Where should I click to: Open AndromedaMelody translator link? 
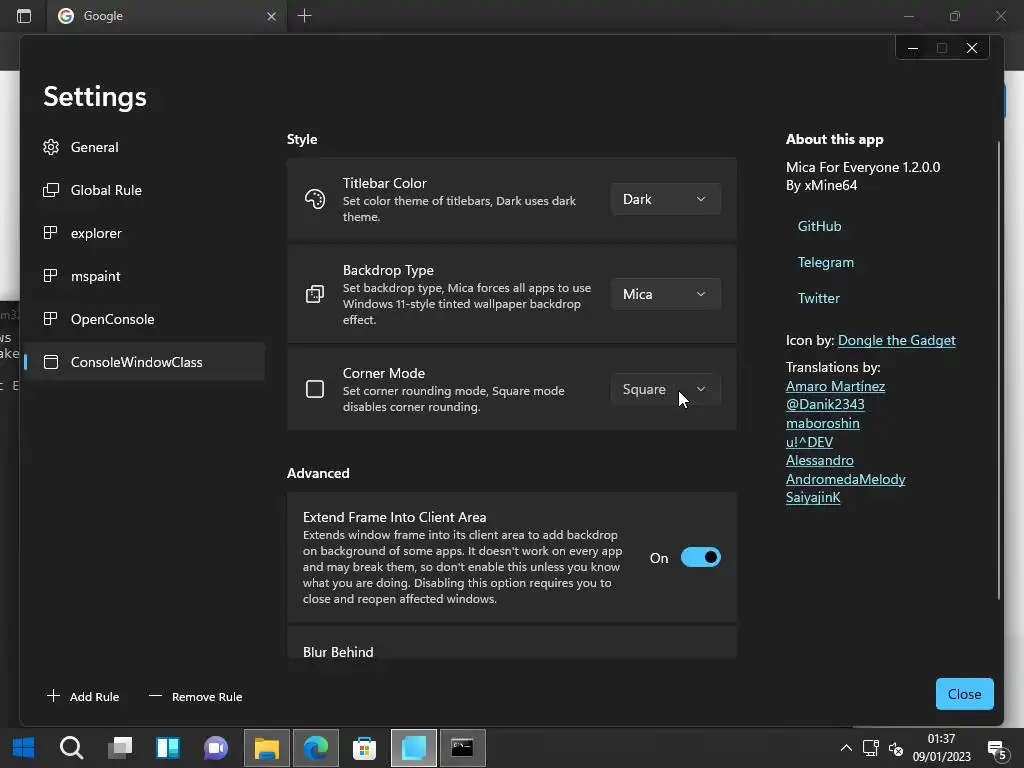coord(845,479)
